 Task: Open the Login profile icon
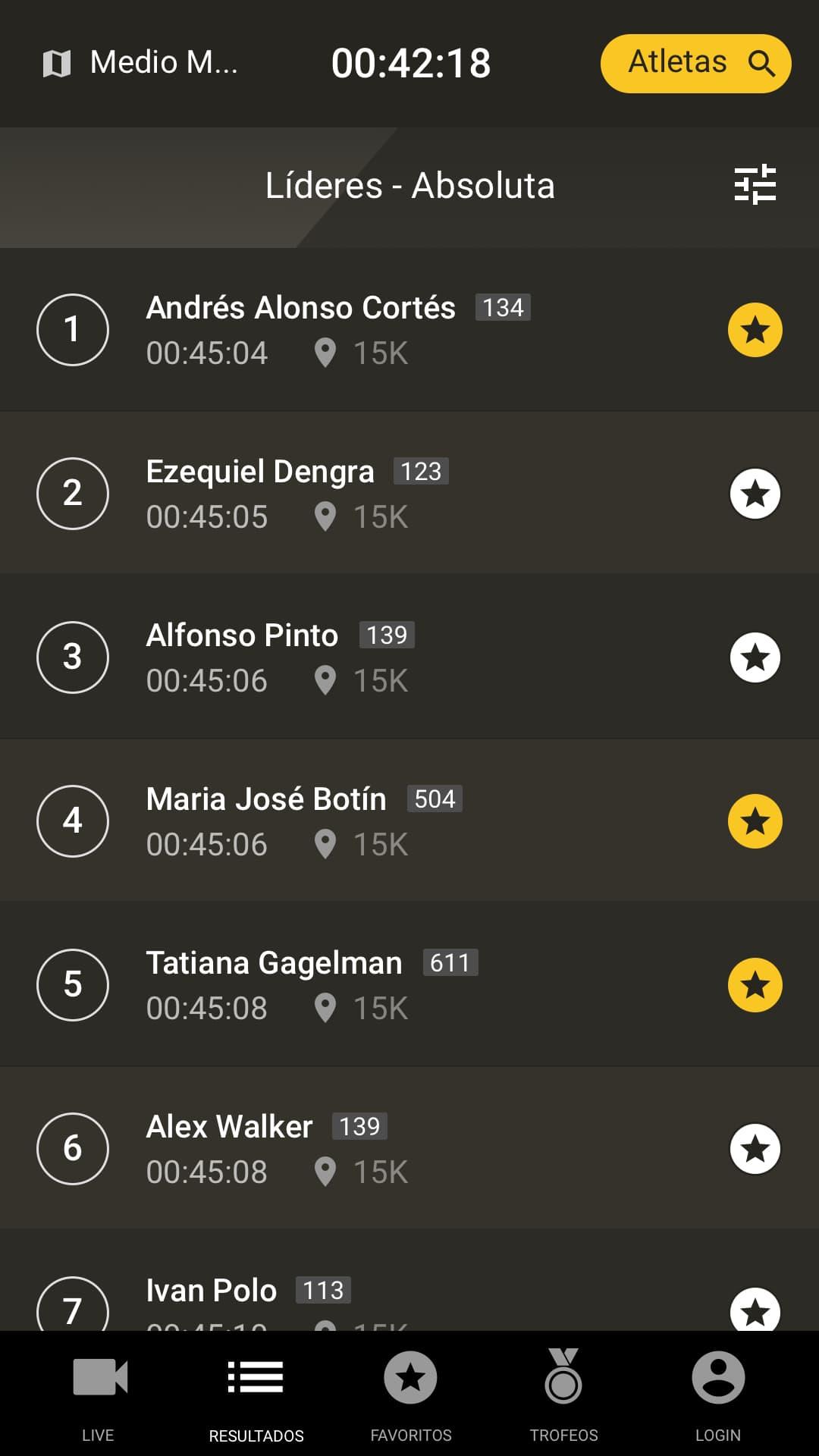[718, 1377]
